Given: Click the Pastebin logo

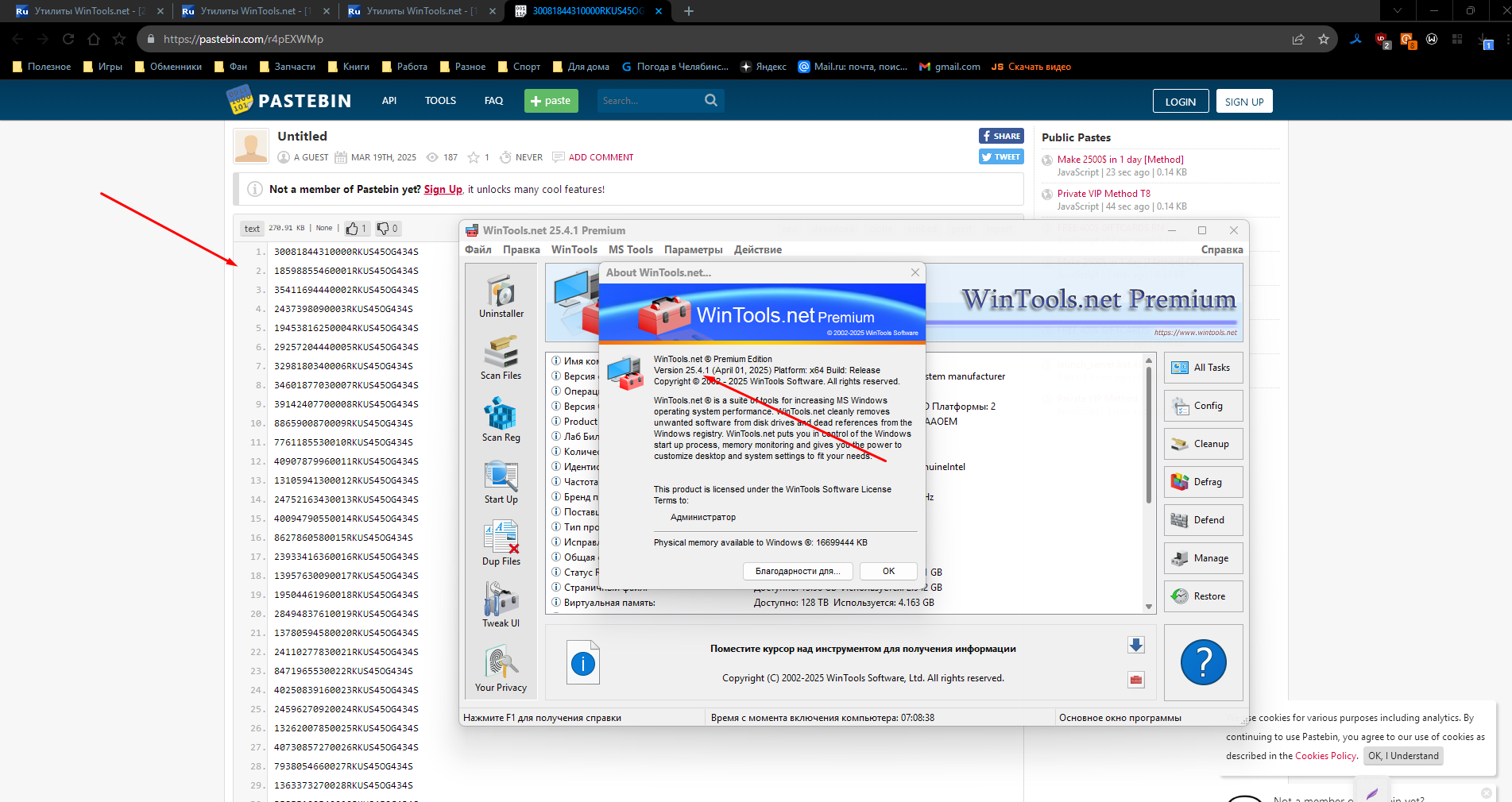Looking at the screenshot, I should click(288, 101).
